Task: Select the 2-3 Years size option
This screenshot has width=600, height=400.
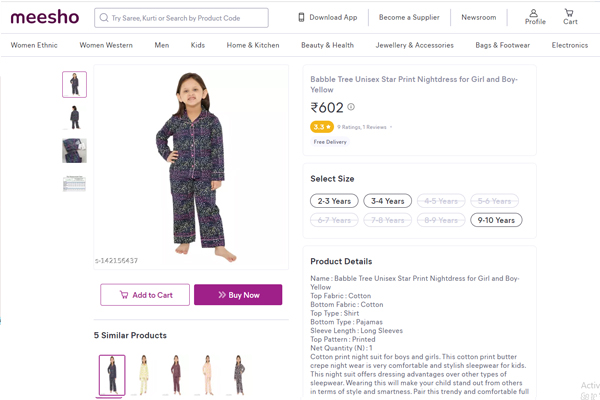Action: (334, 201)
